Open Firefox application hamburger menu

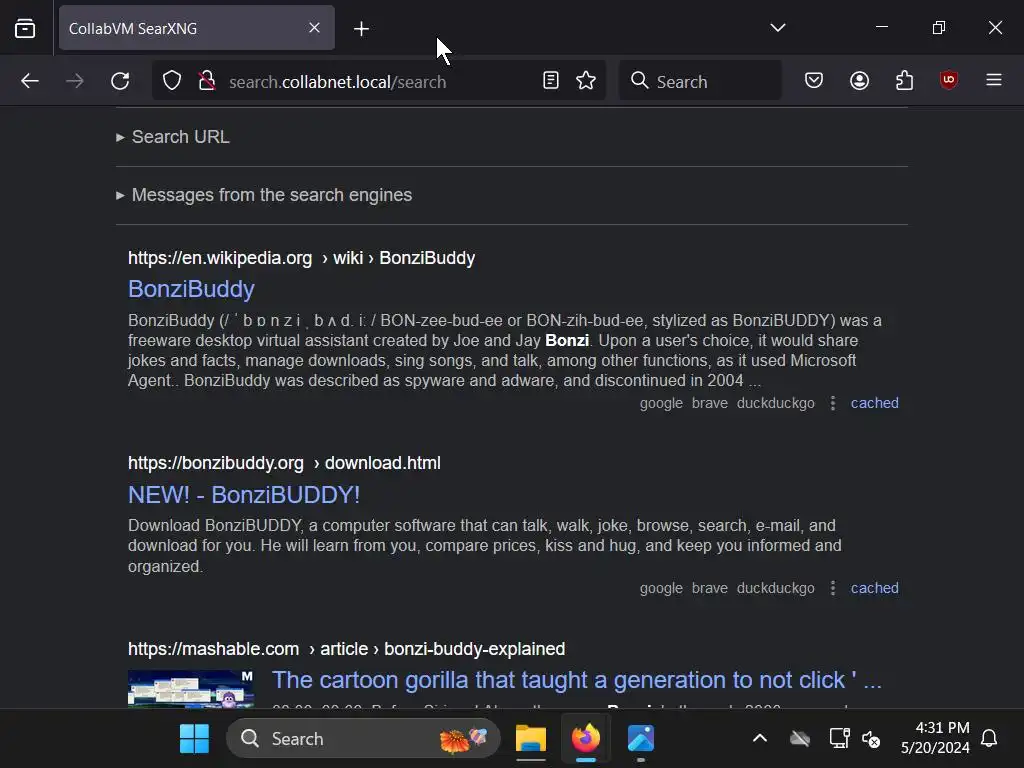point(994,80)
